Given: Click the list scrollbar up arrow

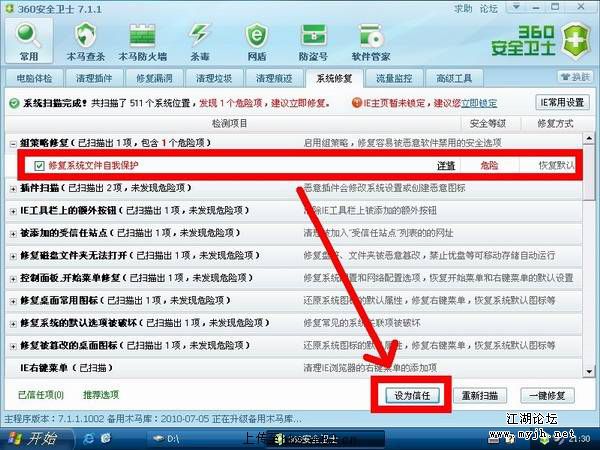Looking at the screenshot, I should point(589,138).
